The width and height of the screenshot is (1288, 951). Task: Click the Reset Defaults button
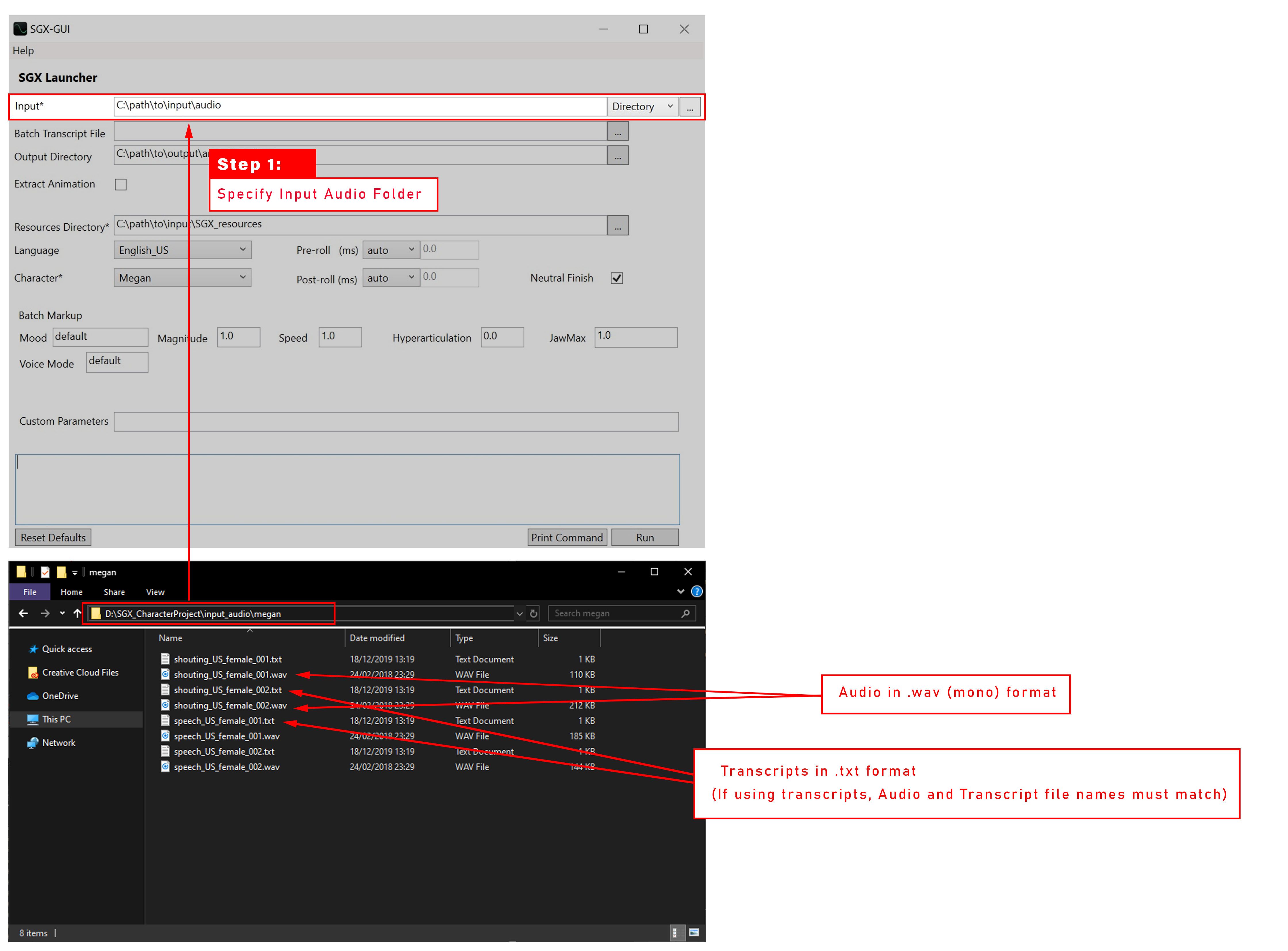(53, 538)
